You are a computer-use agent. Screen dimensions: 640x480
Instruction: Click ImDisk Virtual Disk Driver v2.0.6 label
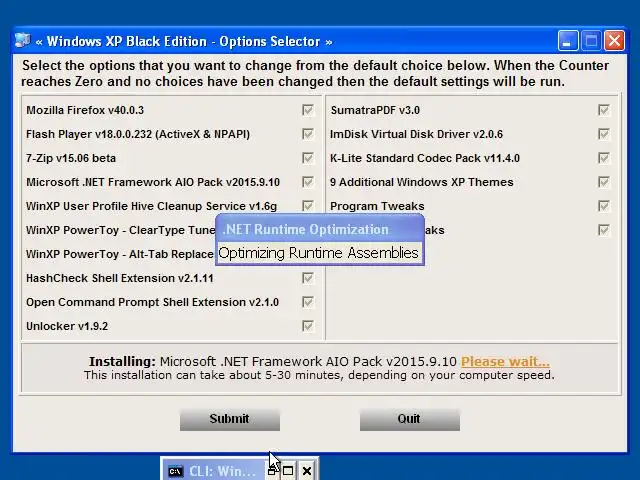click(x=416, y=134)
